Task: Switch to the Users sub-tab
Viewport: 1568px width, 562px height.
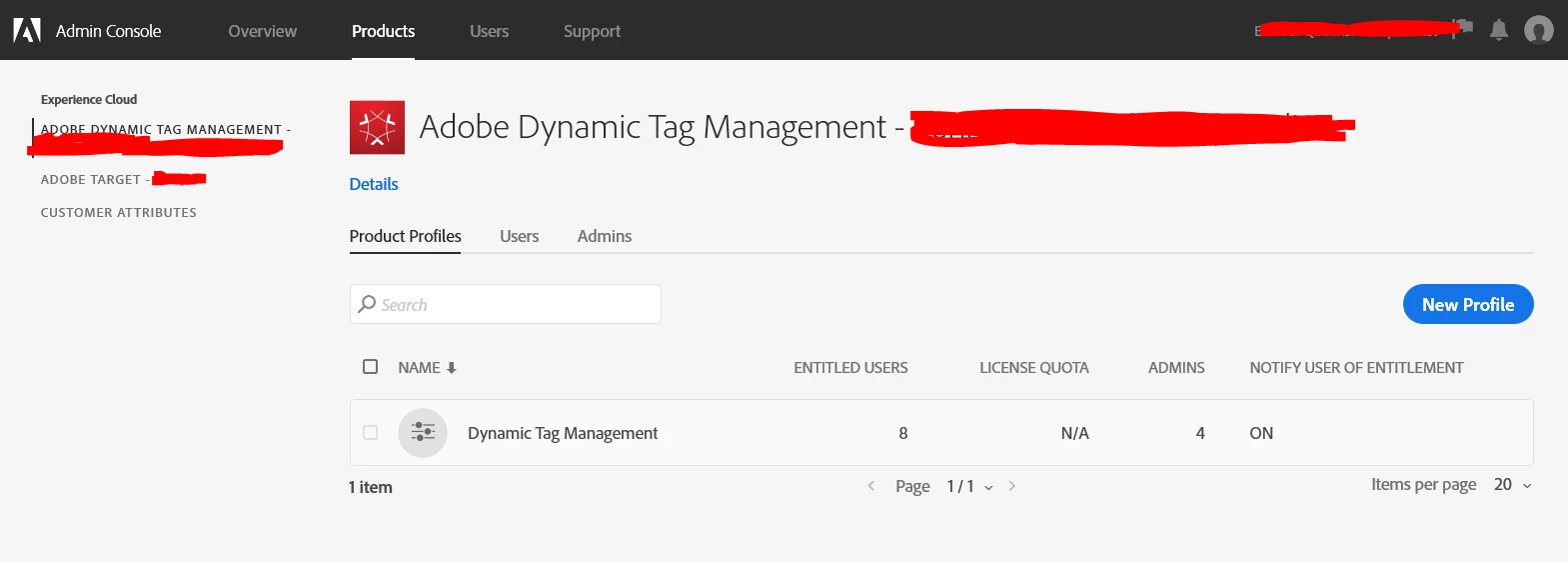Action: 519,236
